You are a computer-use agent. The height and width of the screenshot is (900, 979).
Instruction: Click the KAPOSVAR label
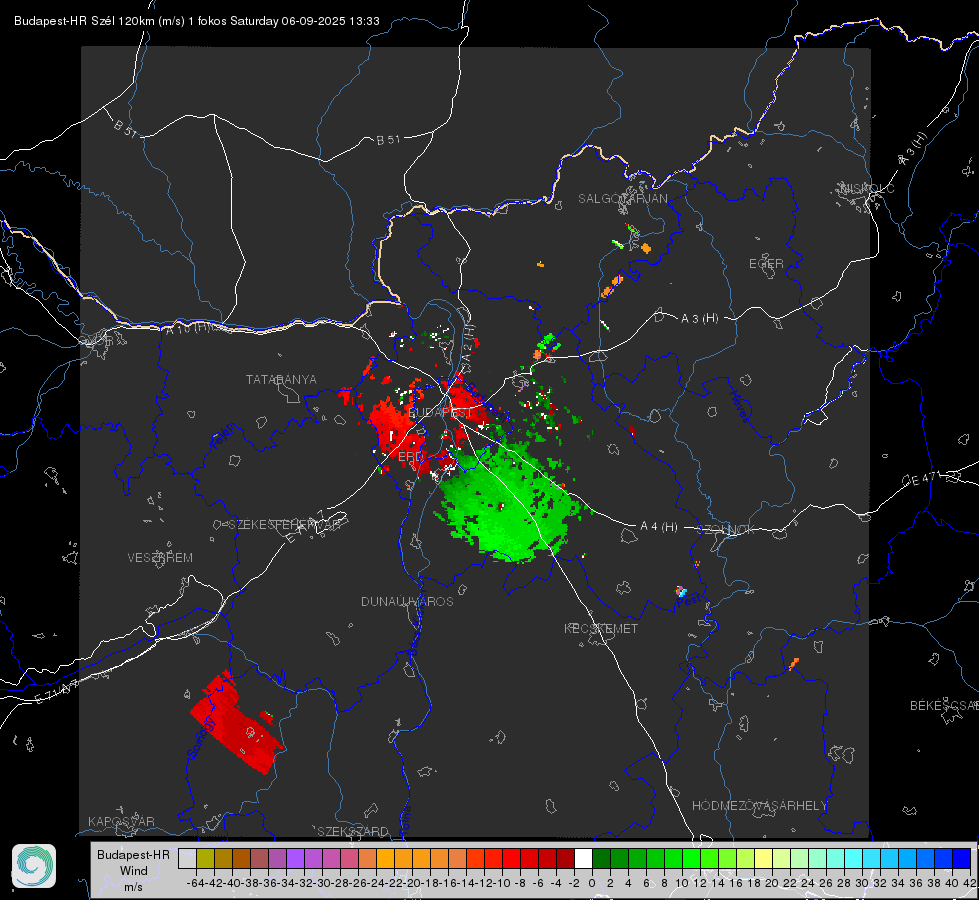pos(121,821)
